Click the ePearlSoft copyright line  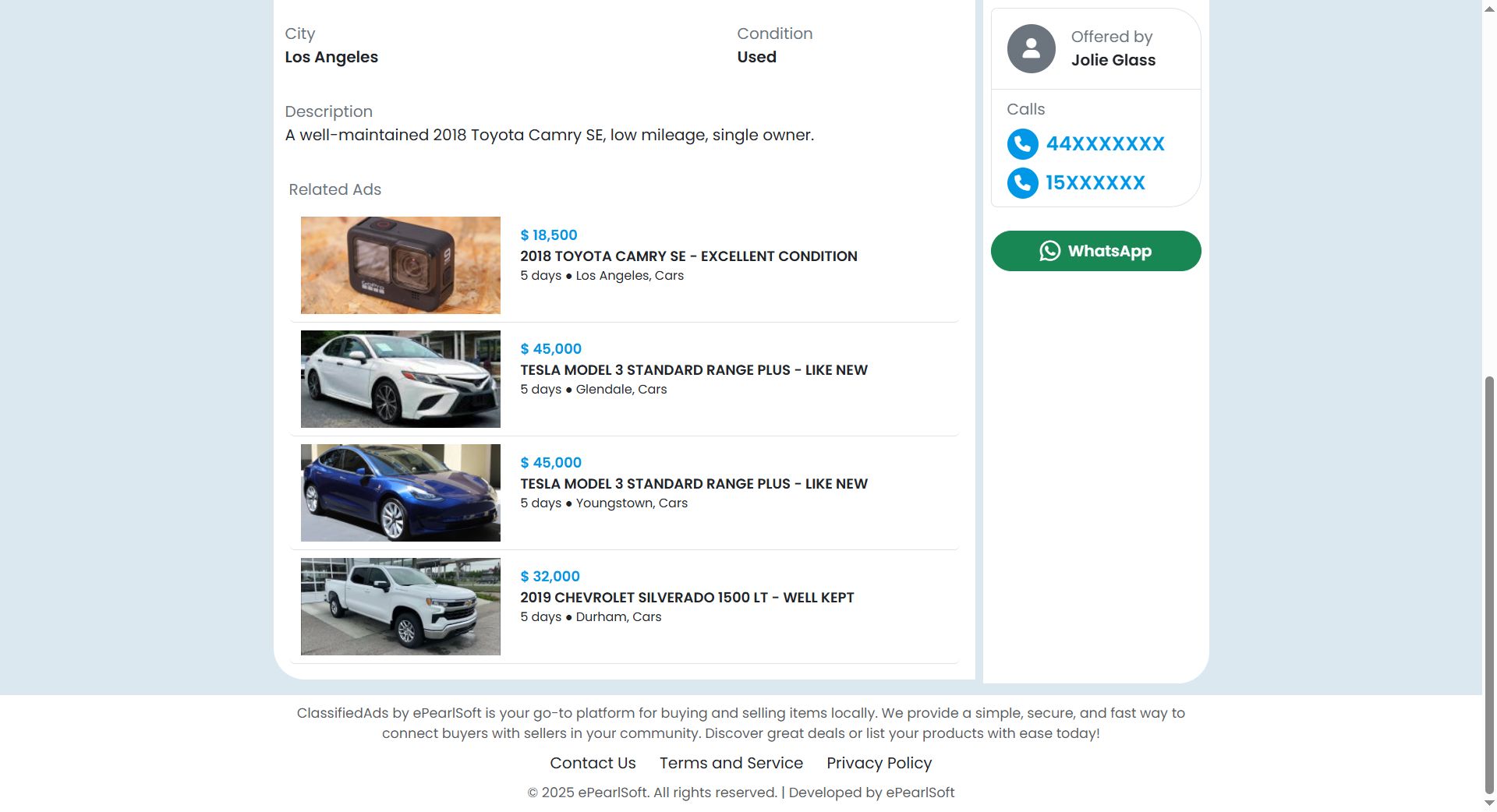[741, 793]
